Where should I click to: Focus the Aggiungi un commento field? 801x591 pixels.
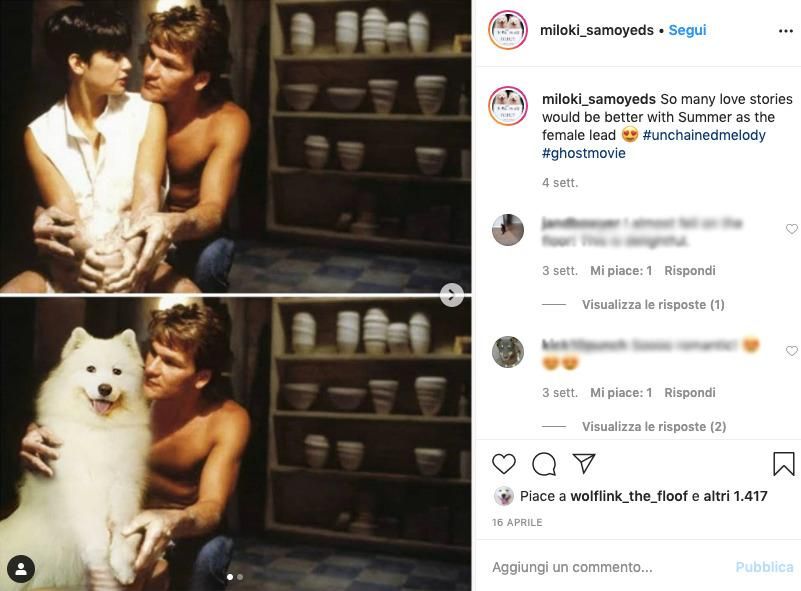pyautogui.click(x=608, y=567)
